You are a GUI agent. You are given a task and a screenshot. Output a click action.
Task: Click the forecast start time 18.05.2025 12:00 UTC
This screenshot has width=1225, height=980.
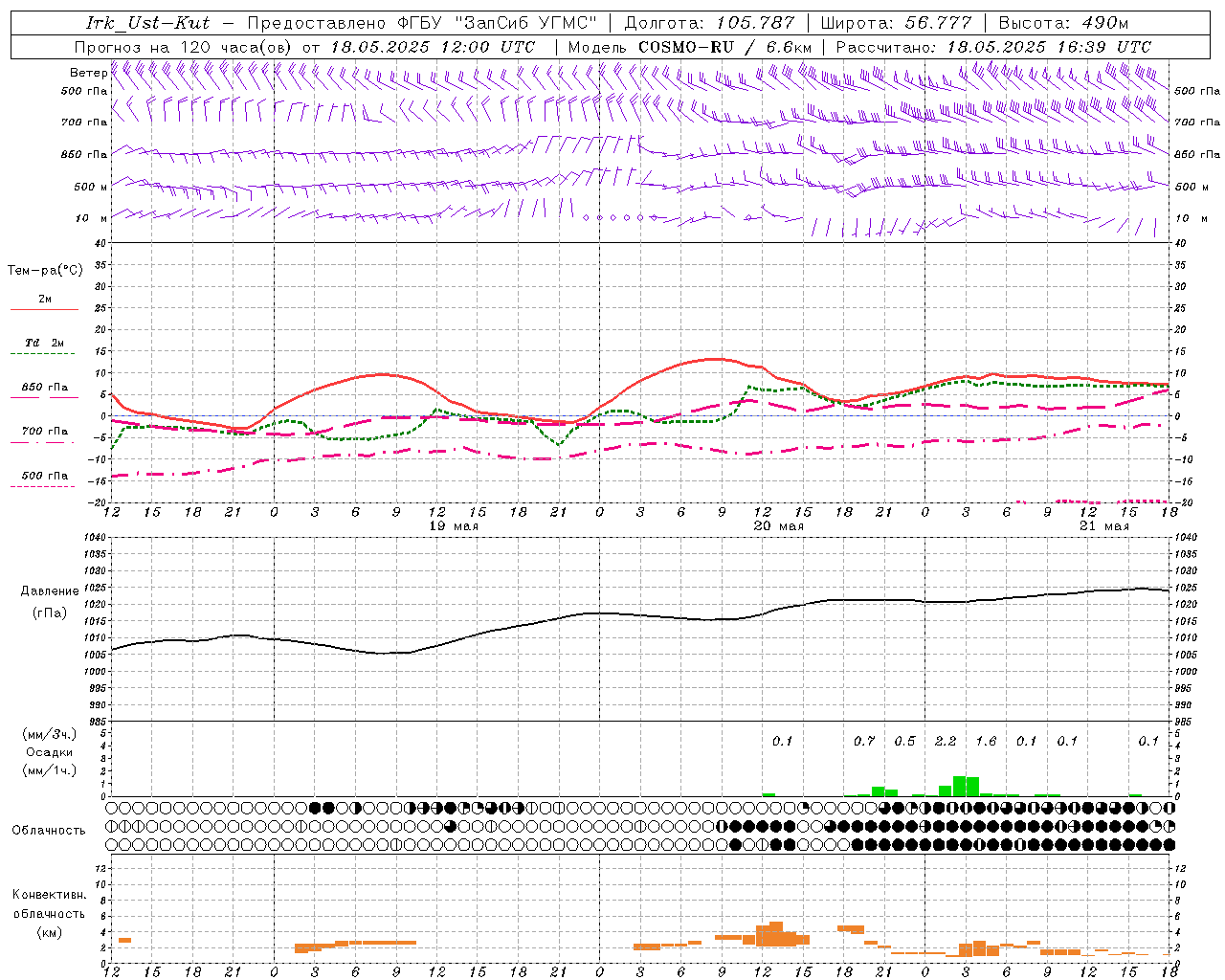click(433, 47)
